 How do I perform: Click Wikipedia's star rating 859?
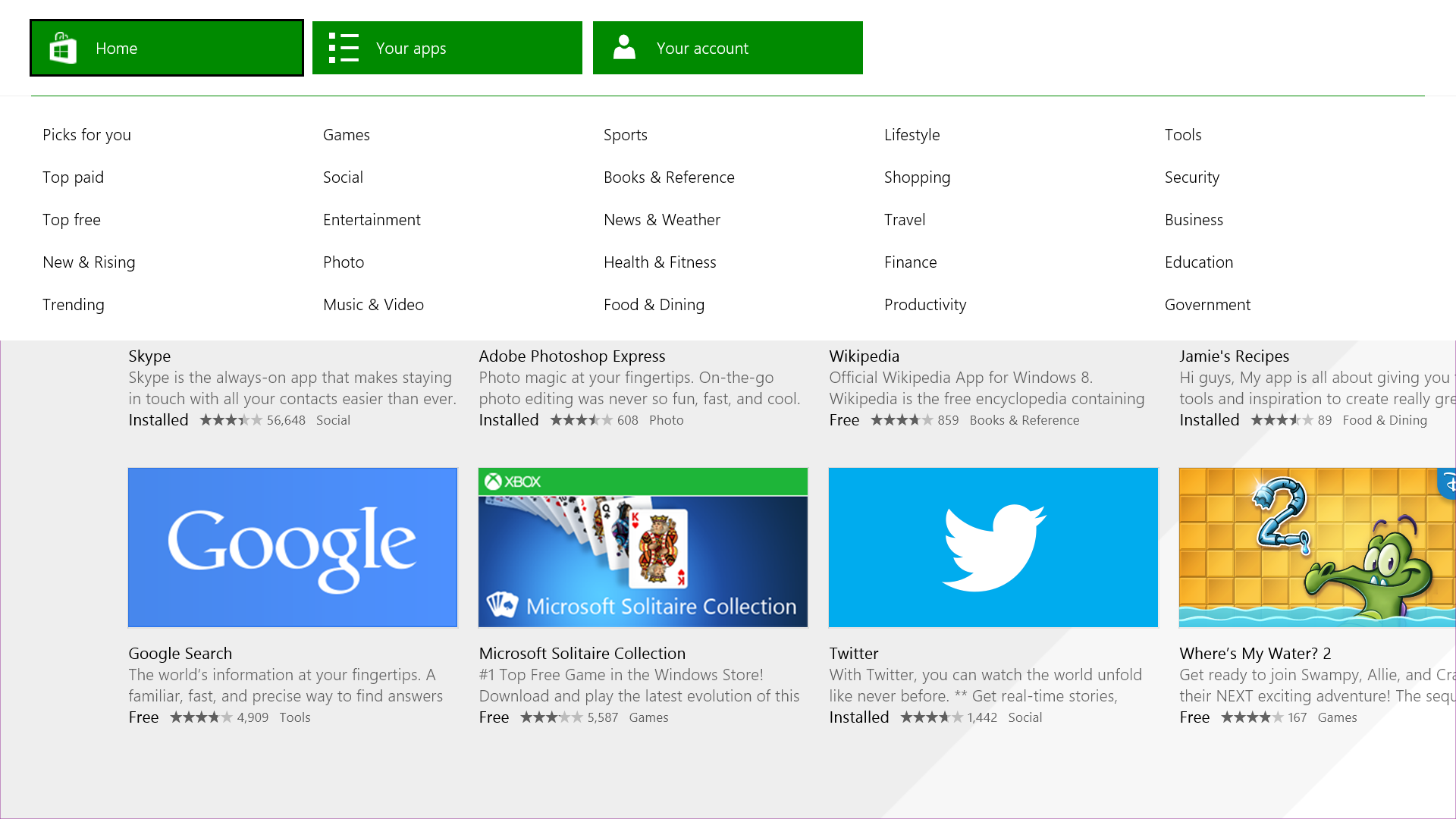click(902, 420)
